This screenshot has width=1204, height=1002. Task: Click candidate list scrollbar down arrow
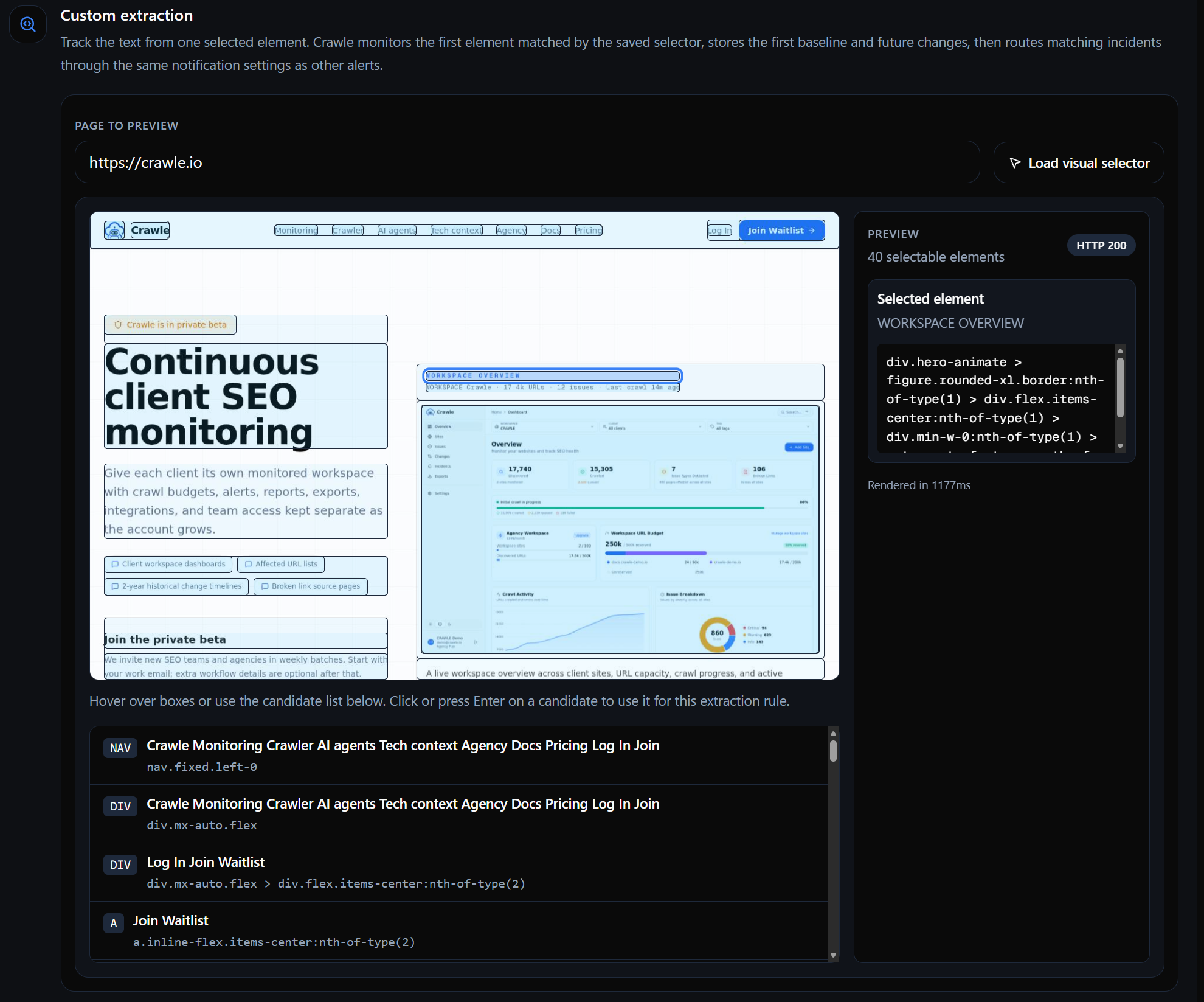[834, 955]
